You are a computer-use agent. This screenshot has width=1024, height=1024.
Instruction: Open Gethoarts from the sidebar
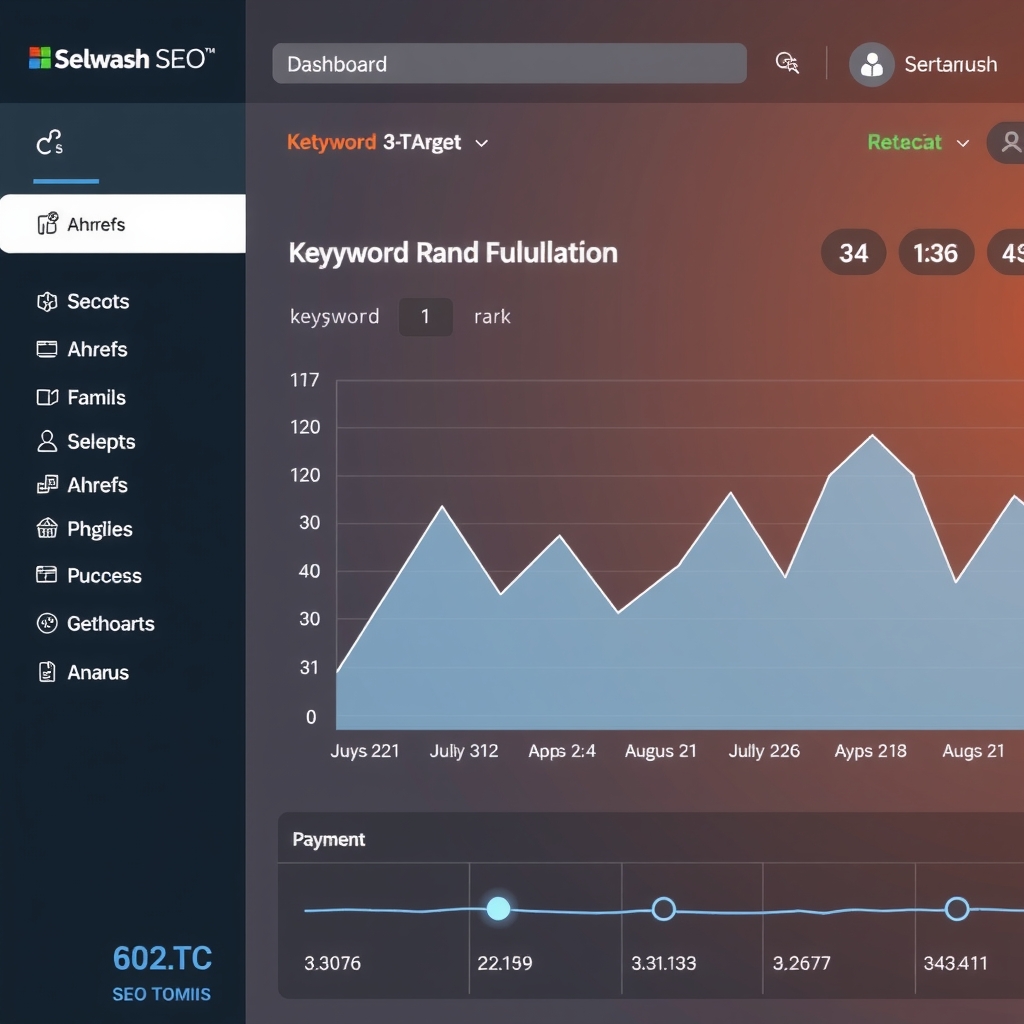(110, 624)
